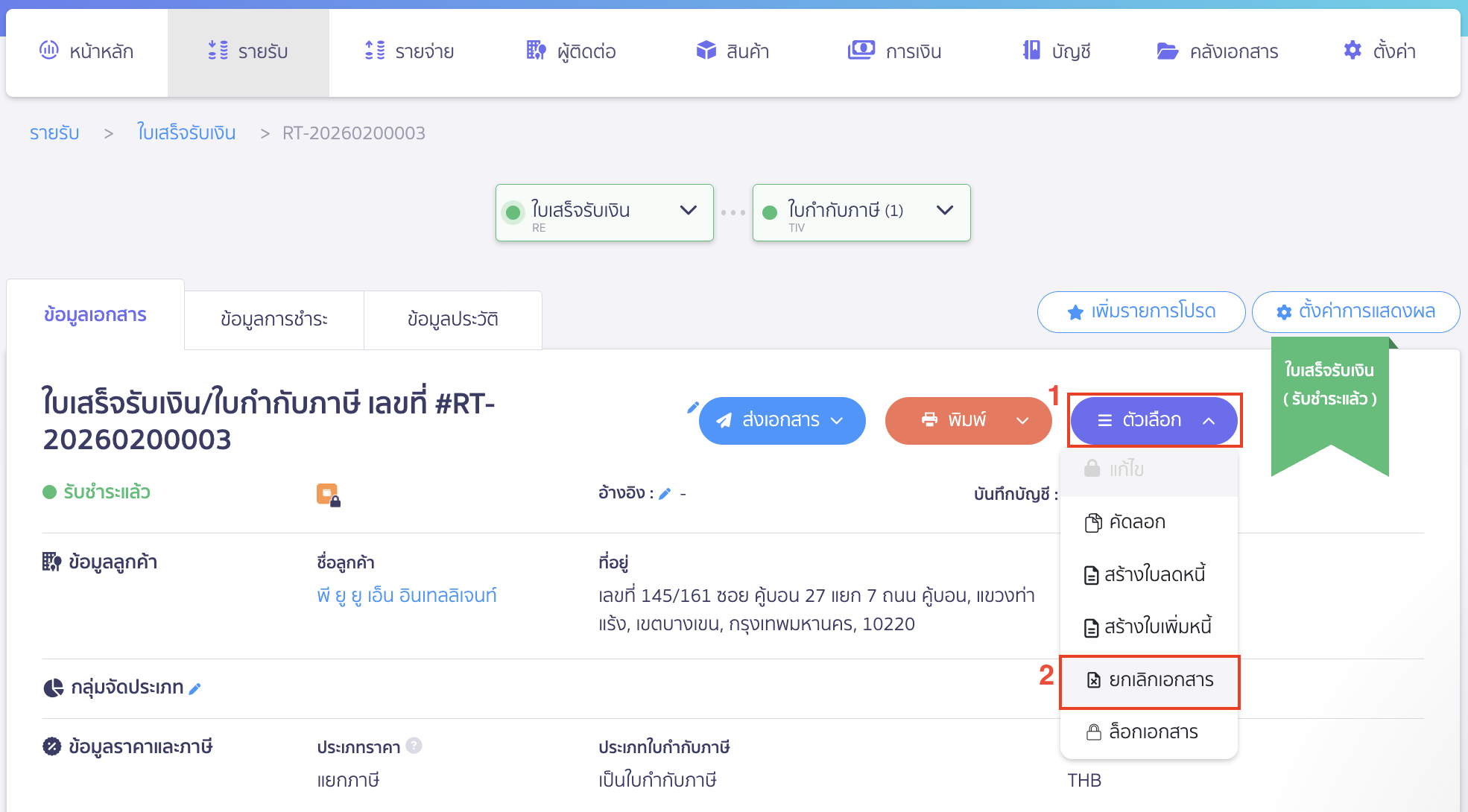The height and width of the screenshot is (812, 1468).
Task: Click the pencil icon next to กลุ่มจัดประเภท
Action: point(195,689)
